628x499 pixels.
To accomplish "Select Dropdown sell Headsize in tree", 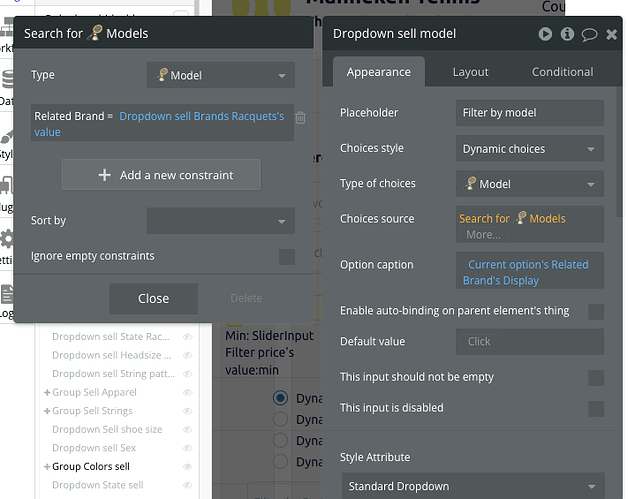I will pos(111,355).
